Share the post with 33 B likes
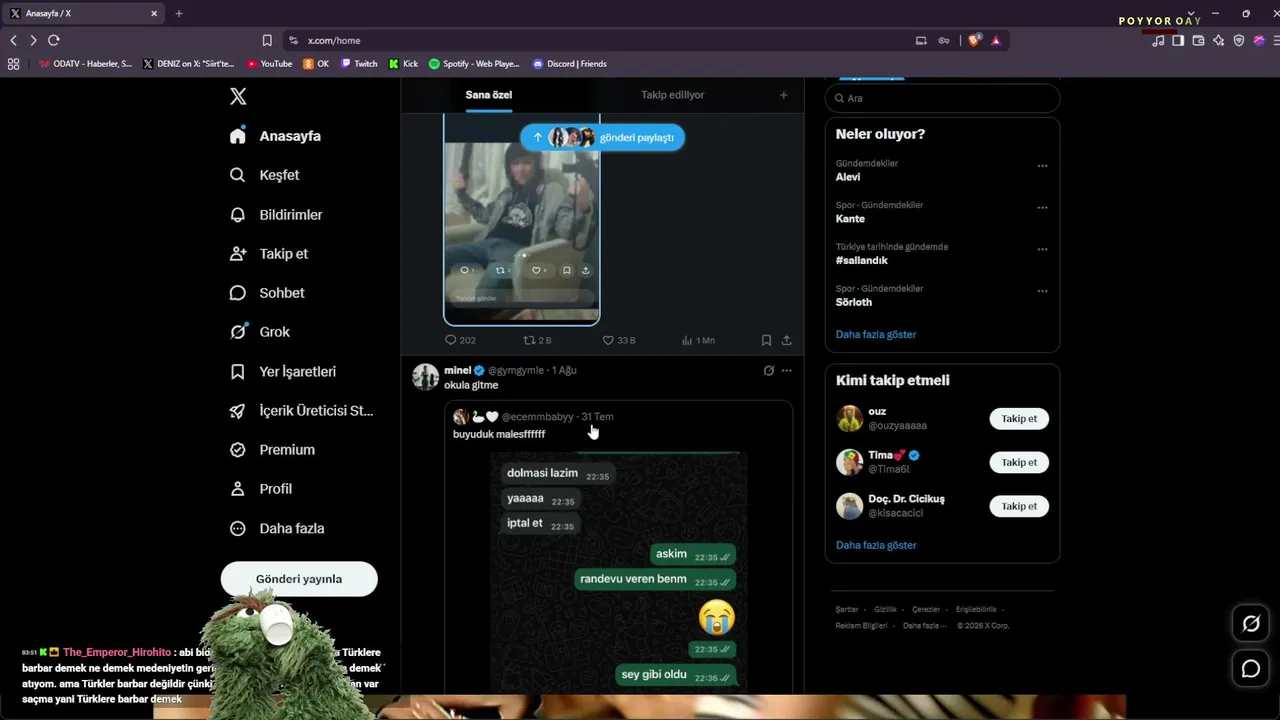 click(787, 340)
